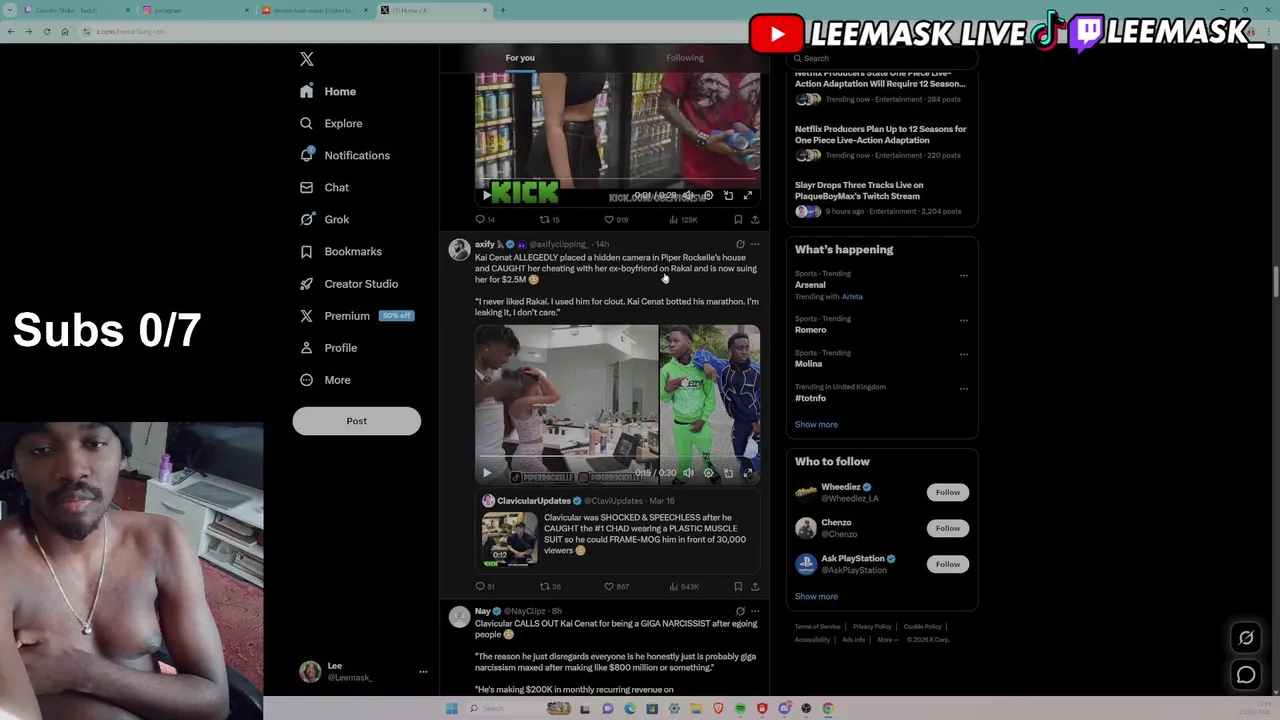View analytics showing 943K views
The height and width of the screenshot is (720, 1280).
point(684,586)
